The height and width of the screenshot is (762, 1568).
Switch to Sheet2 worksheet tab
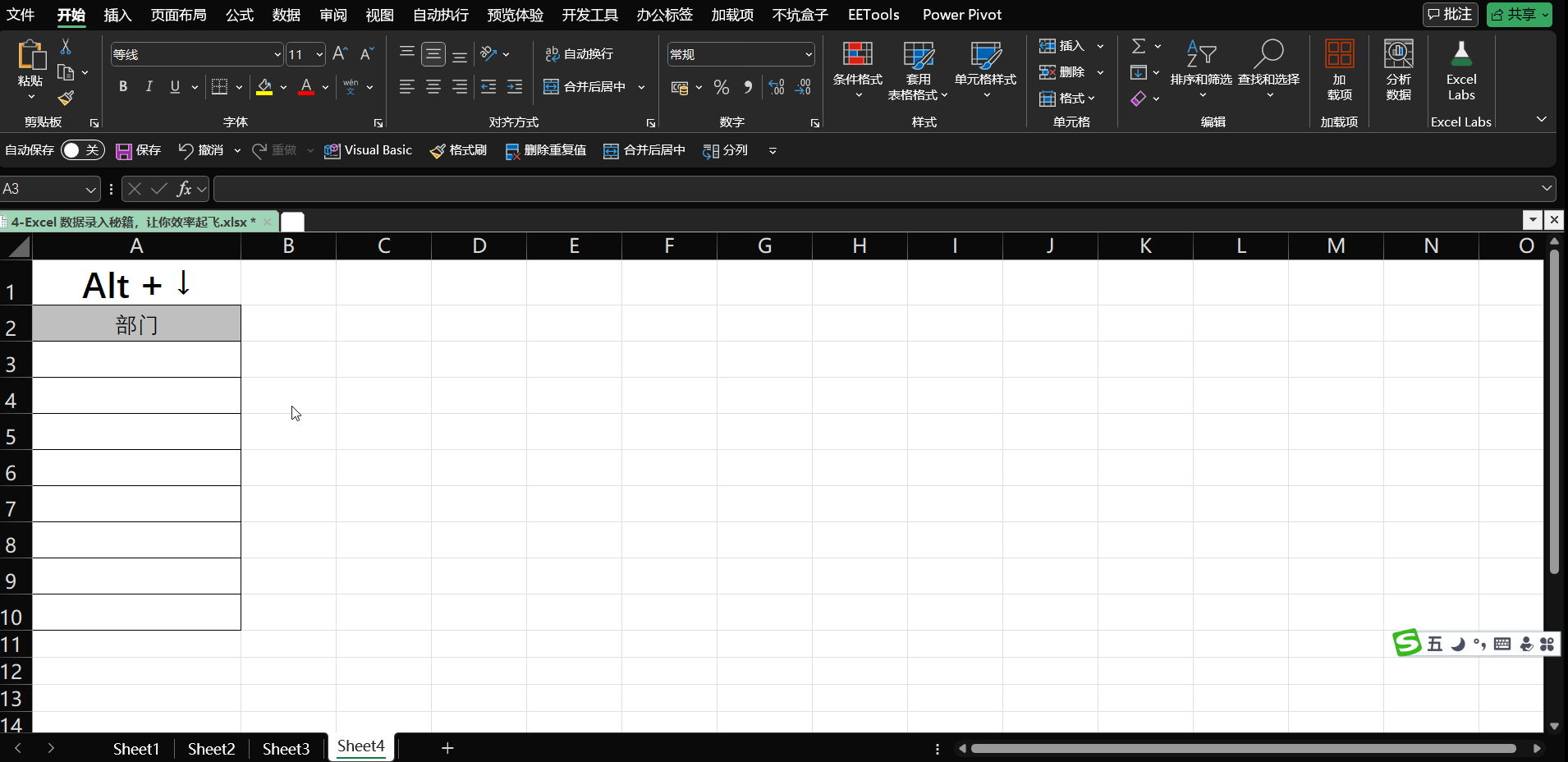pos(211,749)
